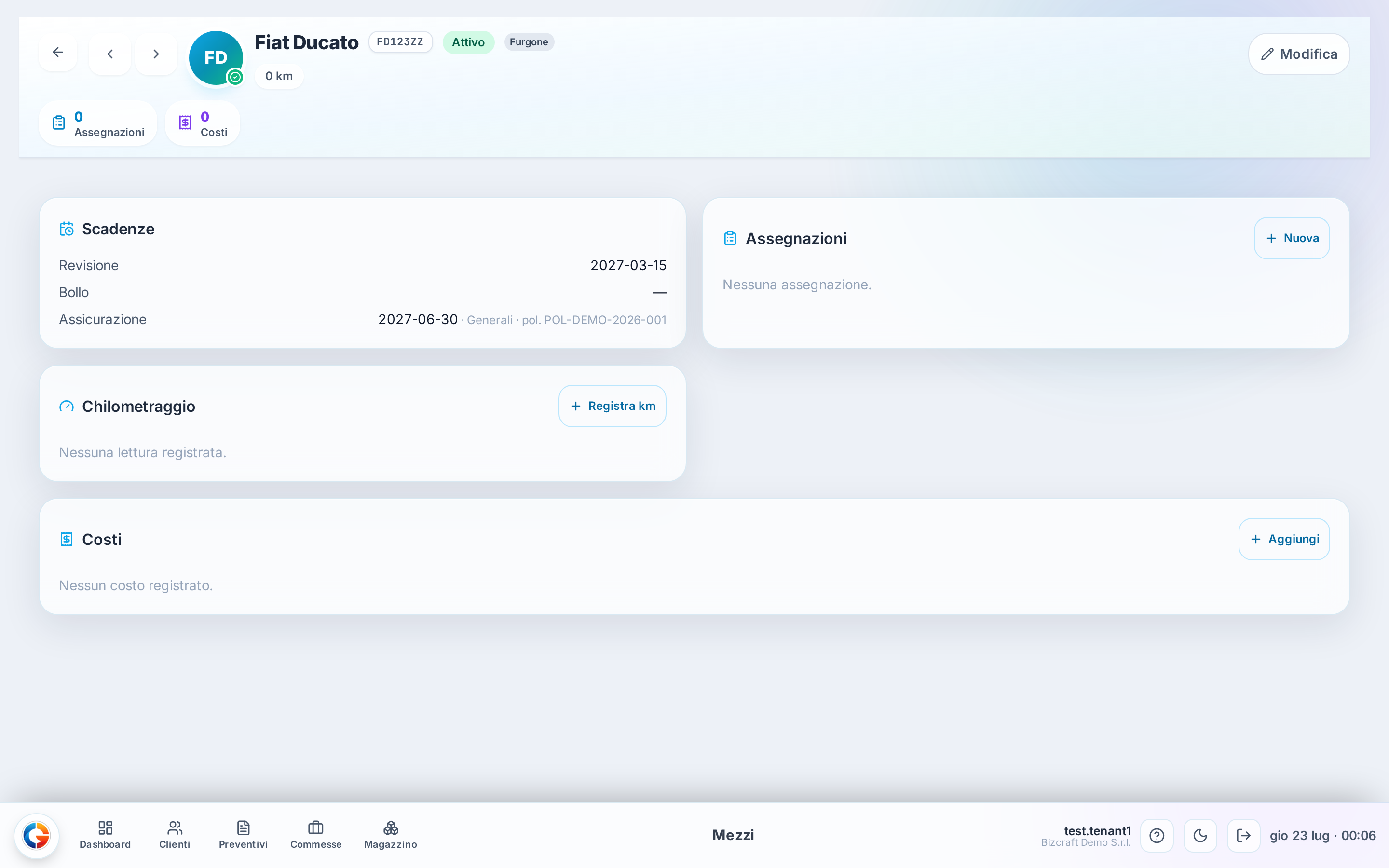
Task: Add a cost with Aggiungi
Action: (1284, 539)
